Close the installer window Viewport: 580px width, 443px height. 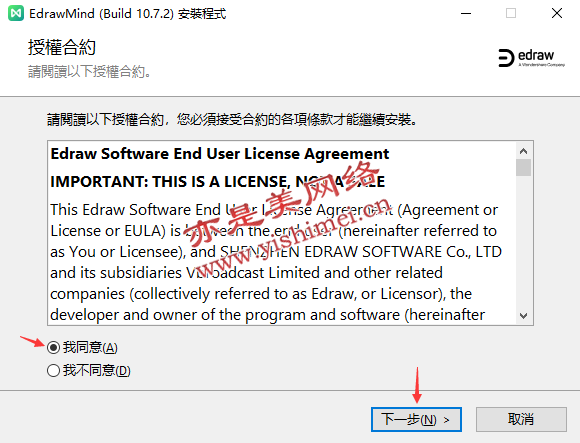557,13
